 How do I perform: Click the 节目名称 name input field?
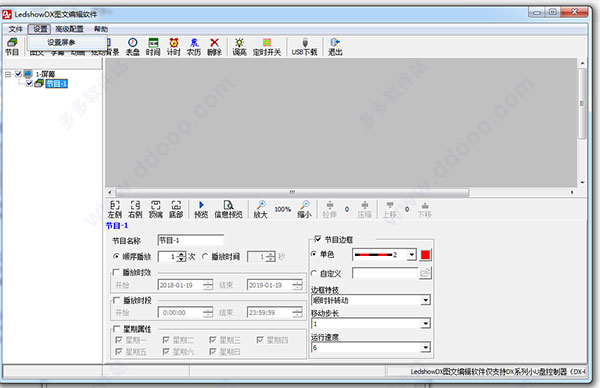coord(191,240)
